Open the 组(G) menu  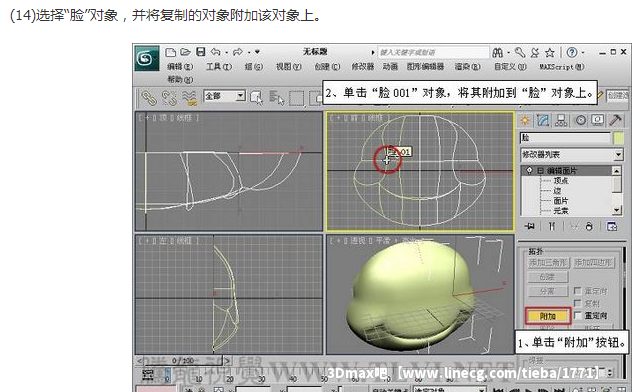[253, 66]
